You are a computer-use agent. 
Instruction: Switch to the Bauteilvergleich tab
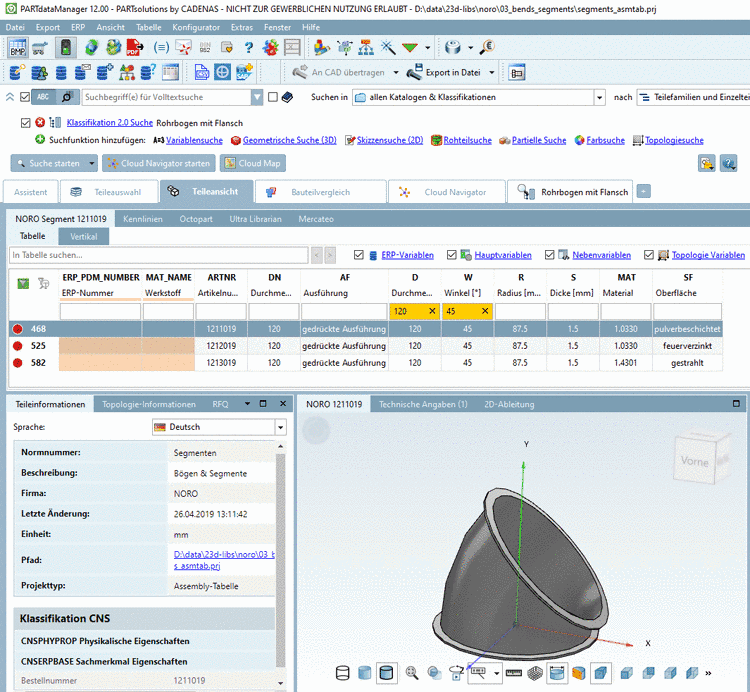tap(320, 192)
